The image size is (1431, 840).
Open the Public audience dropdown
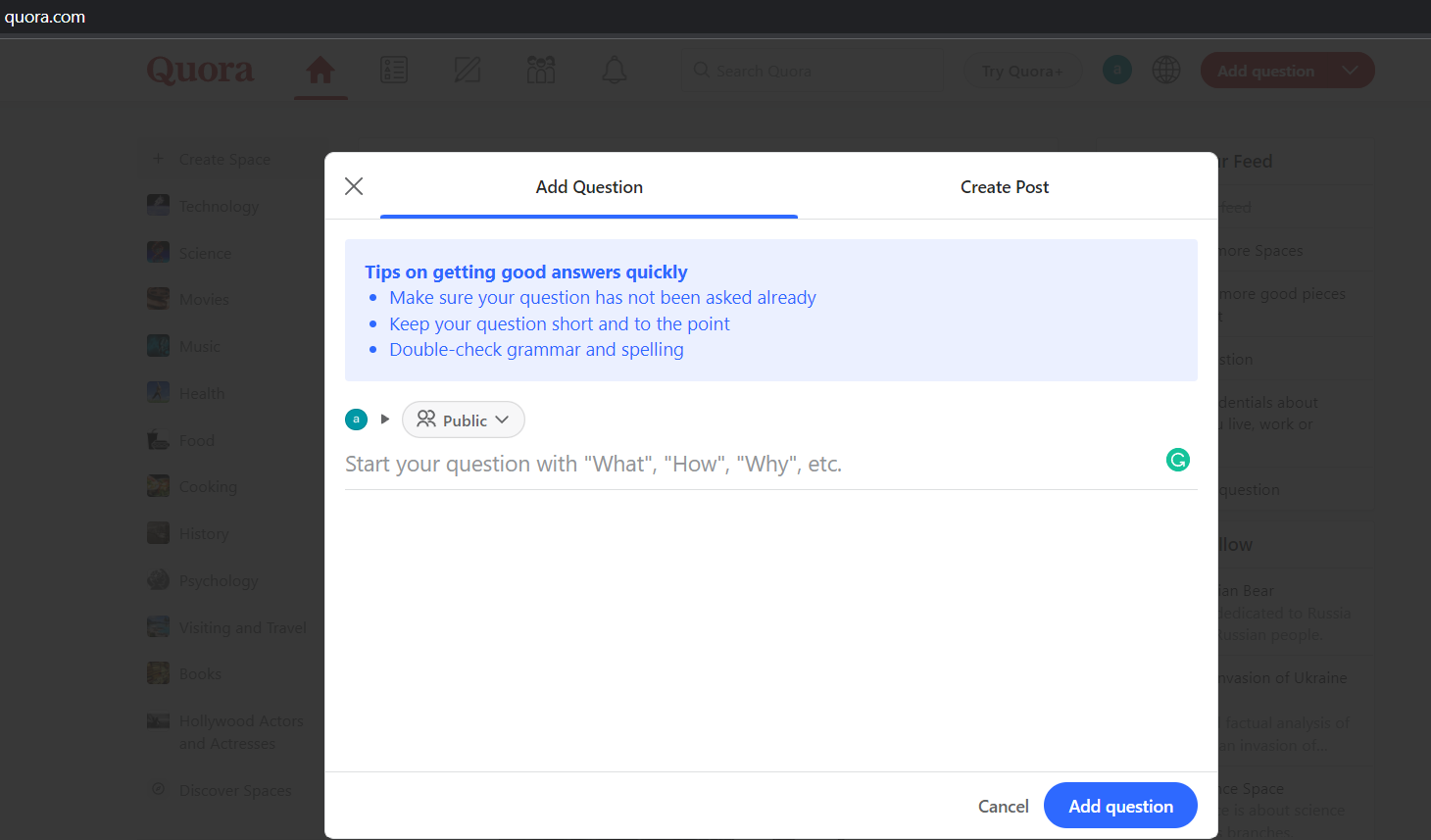coord(464,420)
